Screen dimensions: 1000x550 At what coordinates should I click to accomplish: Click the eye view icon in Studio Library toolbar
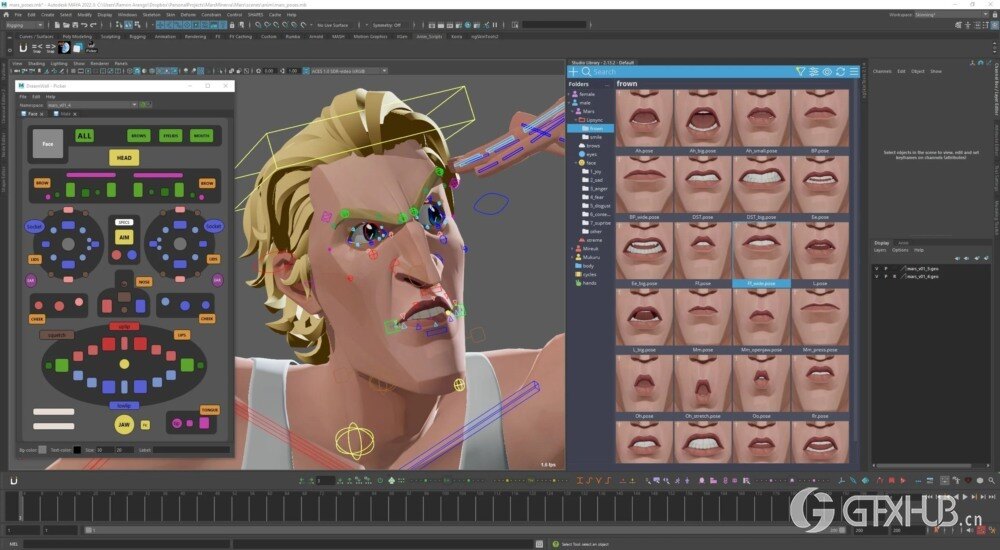coord(827,71)
